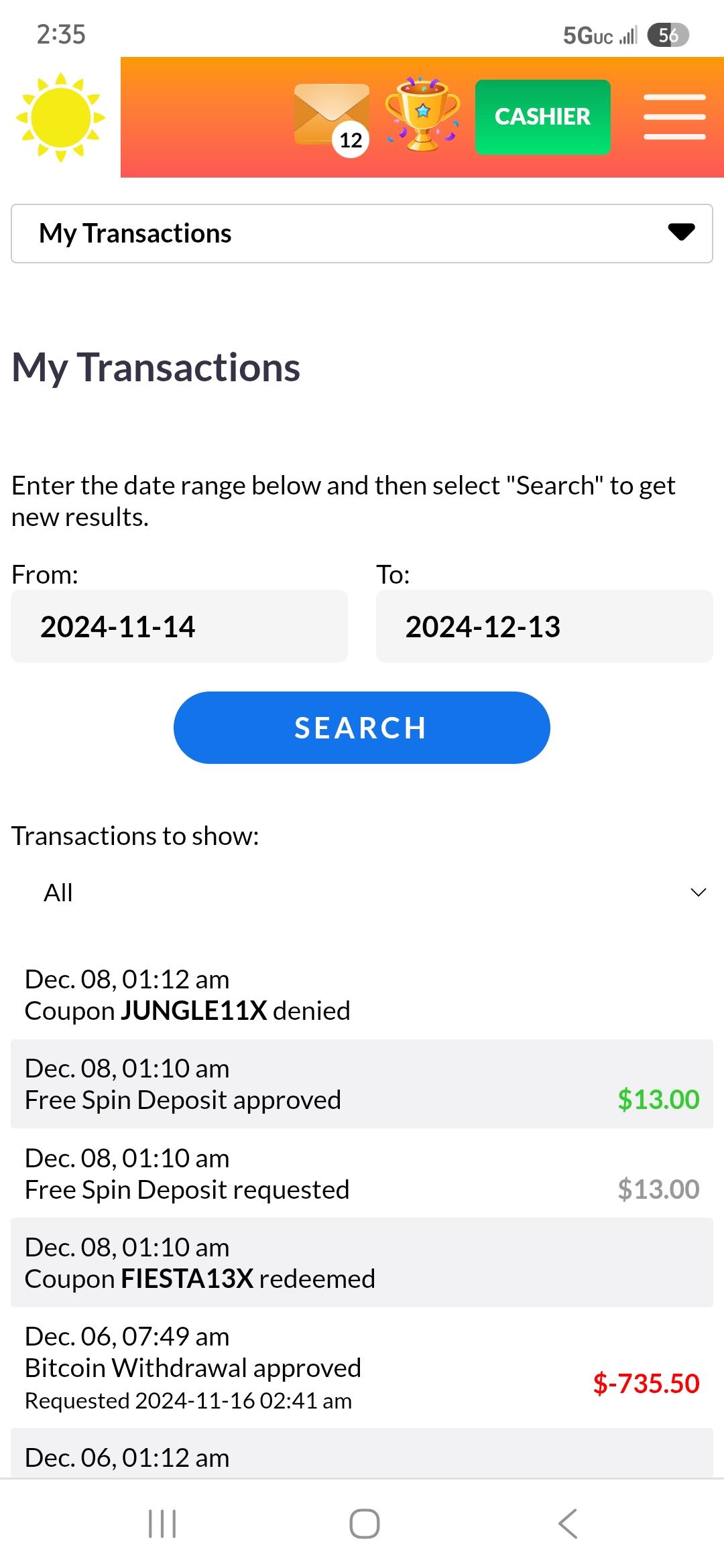The image size is (724, 1568).
Task: Tap the FIESTA13X coupon redeemed row
Action: tap(362, 1263)
